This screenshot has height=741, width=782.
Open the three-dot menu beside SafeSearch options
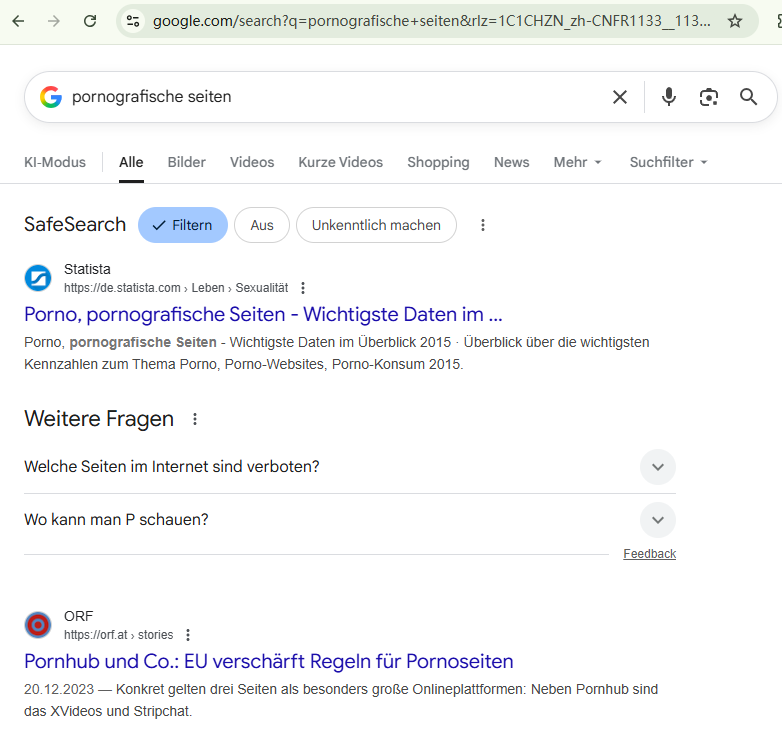[483, 225]
